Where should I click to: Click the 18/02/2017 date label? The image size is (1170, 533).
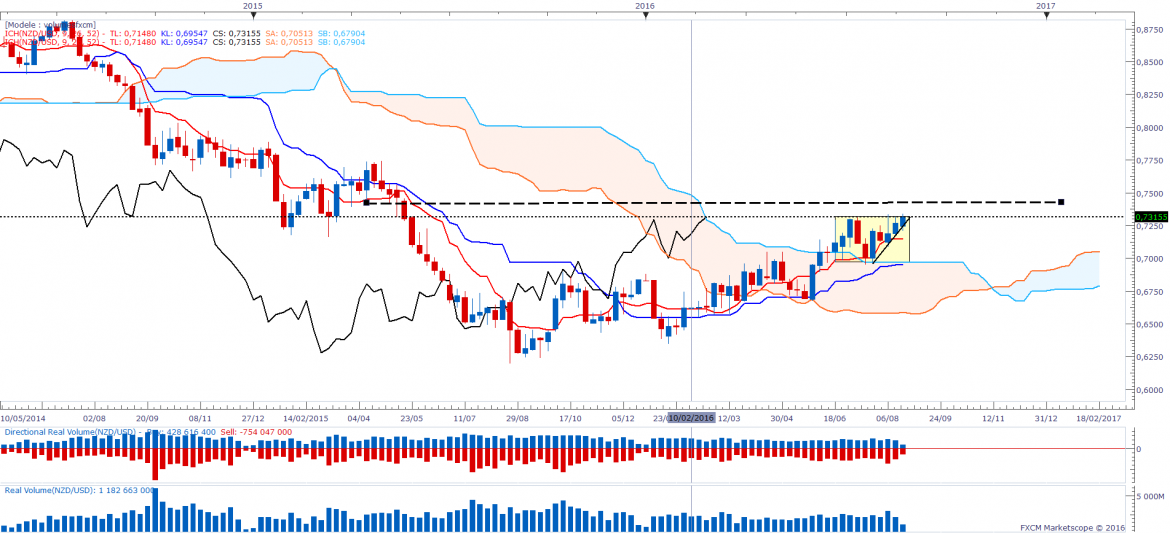[1100, 419]
